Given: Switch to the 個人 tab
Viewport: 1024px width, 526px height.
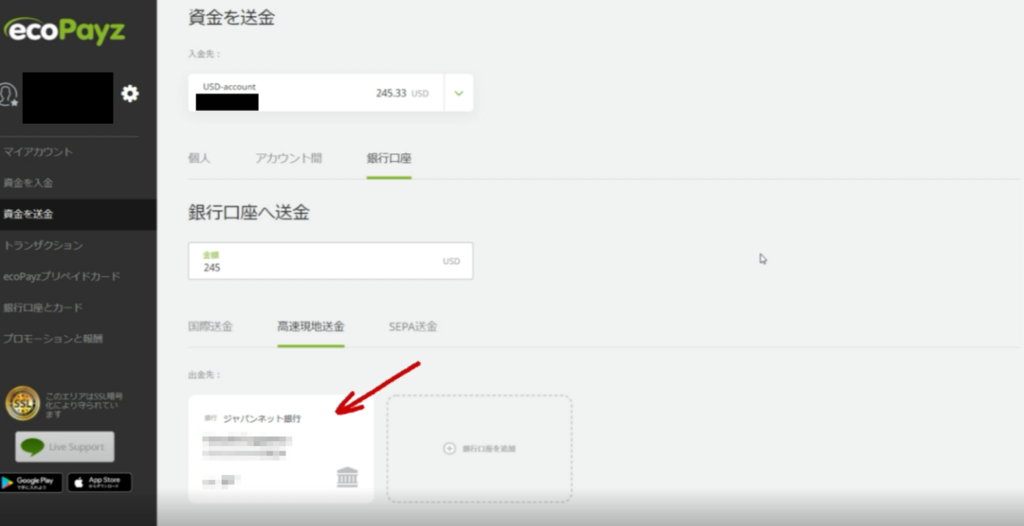Looking at the screenshot, I should [x=199, y=159].
